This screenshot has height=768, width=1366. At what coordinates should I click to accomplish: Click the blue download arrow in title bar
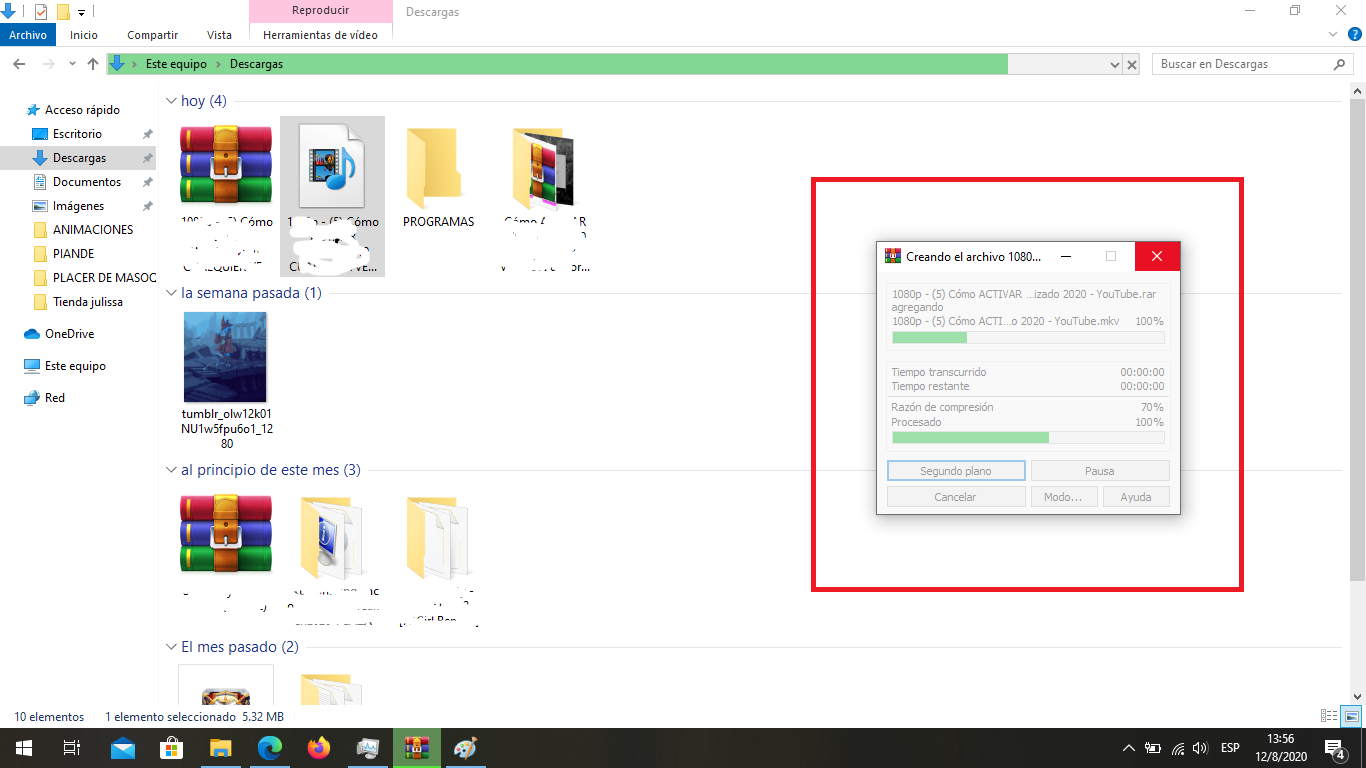8,12
